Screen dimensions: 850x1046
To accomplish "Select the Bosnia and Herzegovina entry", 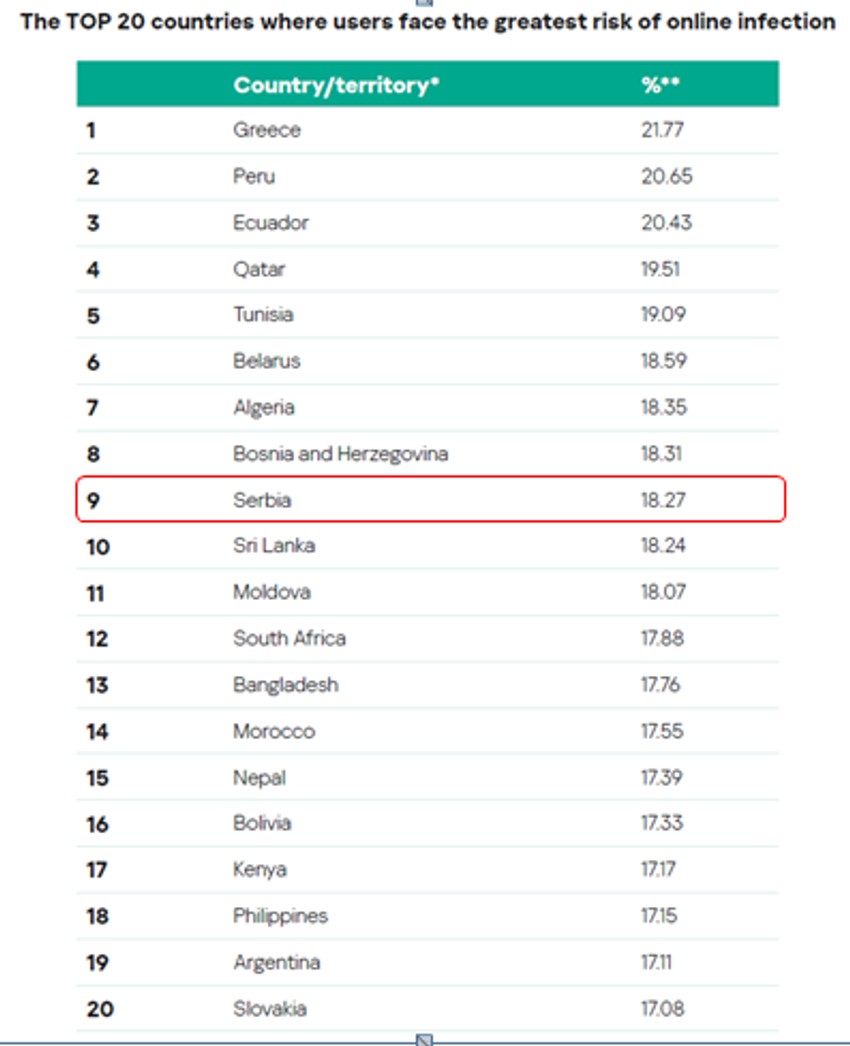I will [x=340, y=454].
